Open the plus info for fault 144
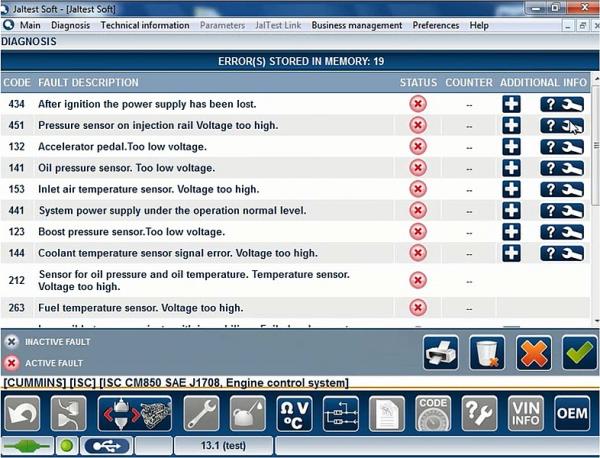The height and width of the screenshot is (458, 600). [511, 253]
